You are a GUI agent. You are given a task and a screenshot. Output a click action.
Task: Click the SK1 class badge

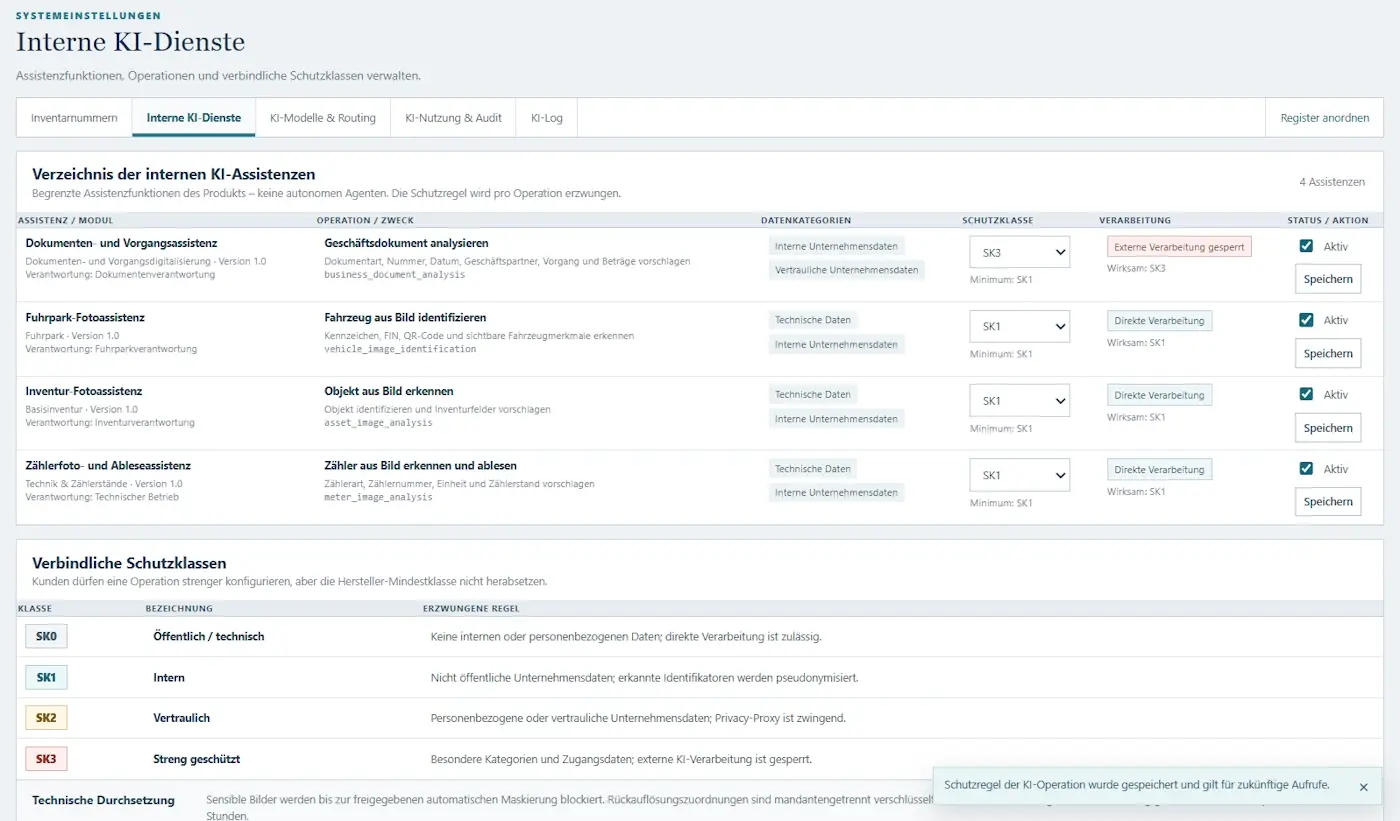click(x=46, y=677)
